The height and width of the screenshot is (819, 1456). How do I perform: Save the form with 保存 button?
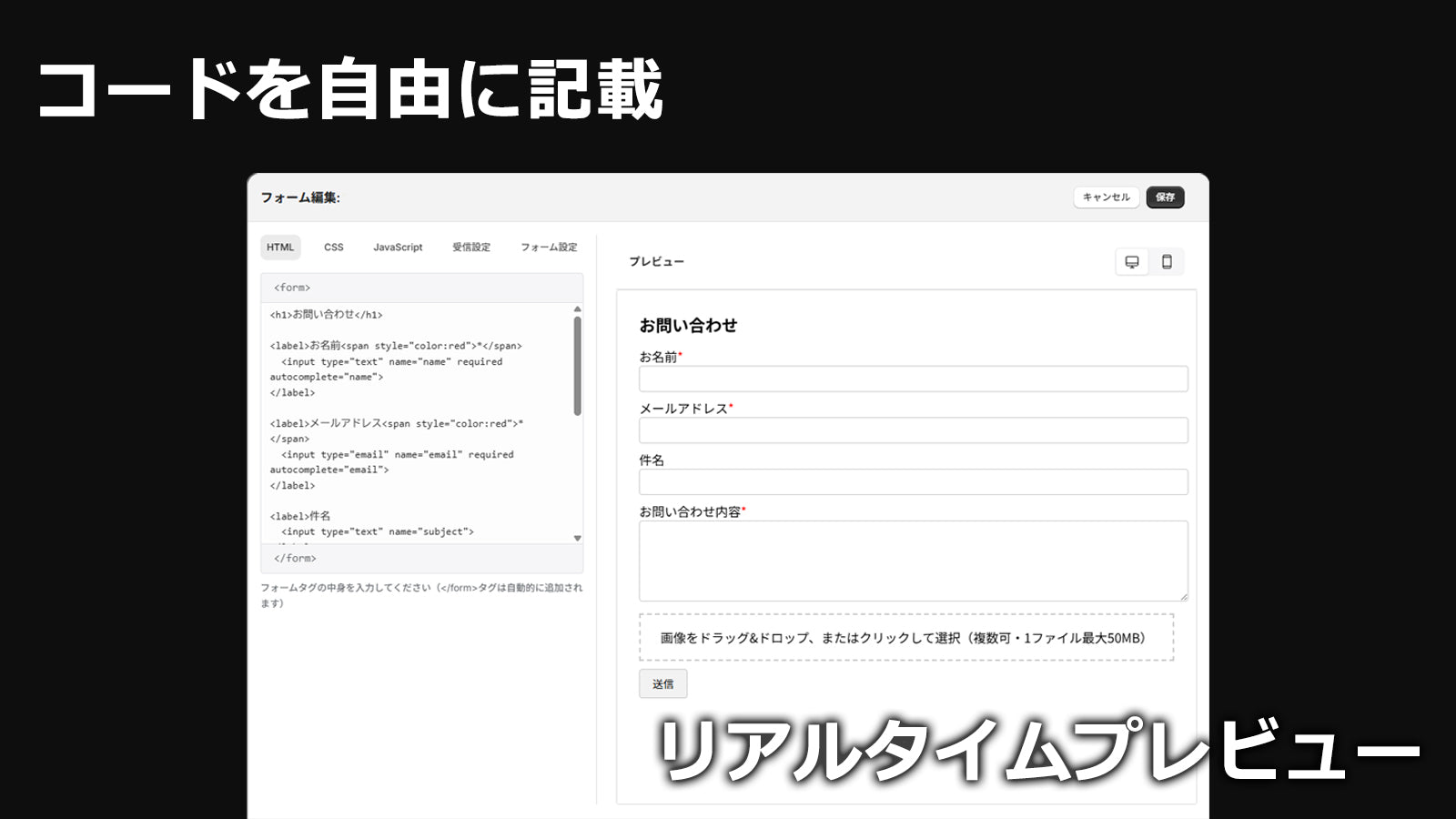[1165, 197]
